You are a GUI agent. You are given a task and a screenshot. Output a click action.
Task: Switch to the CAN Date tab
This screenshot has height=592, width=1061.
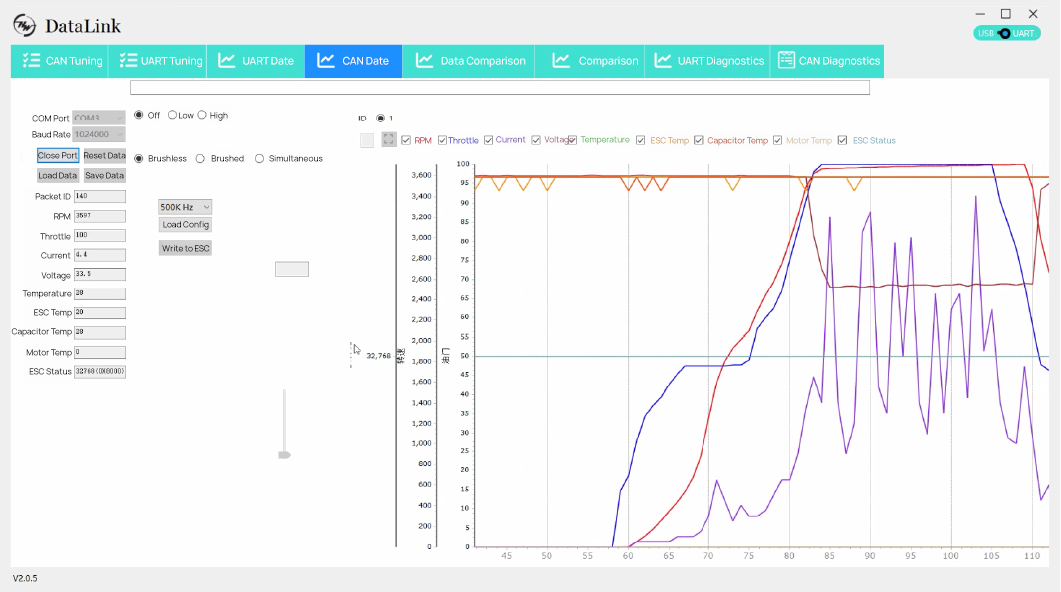353,60
